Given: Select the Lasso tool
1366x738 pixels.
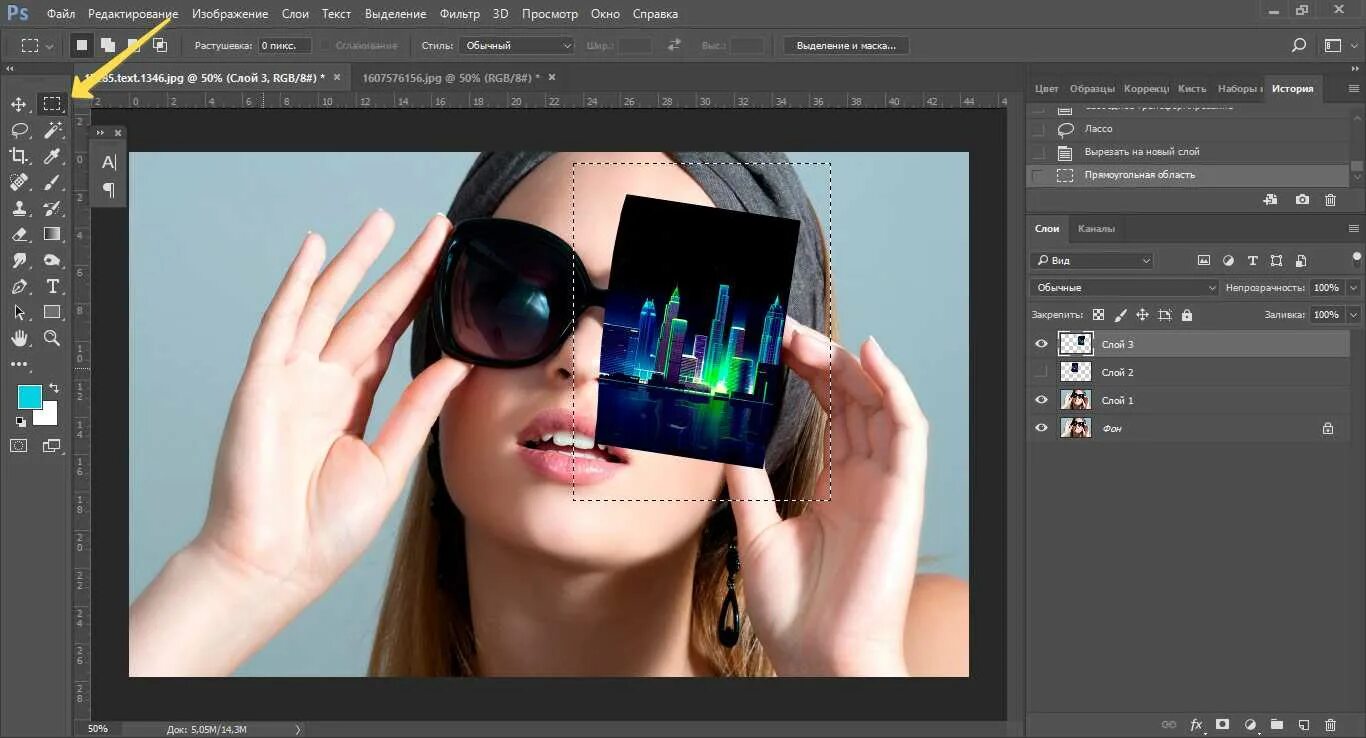Looking at the screenshot, I should (19, 130).
